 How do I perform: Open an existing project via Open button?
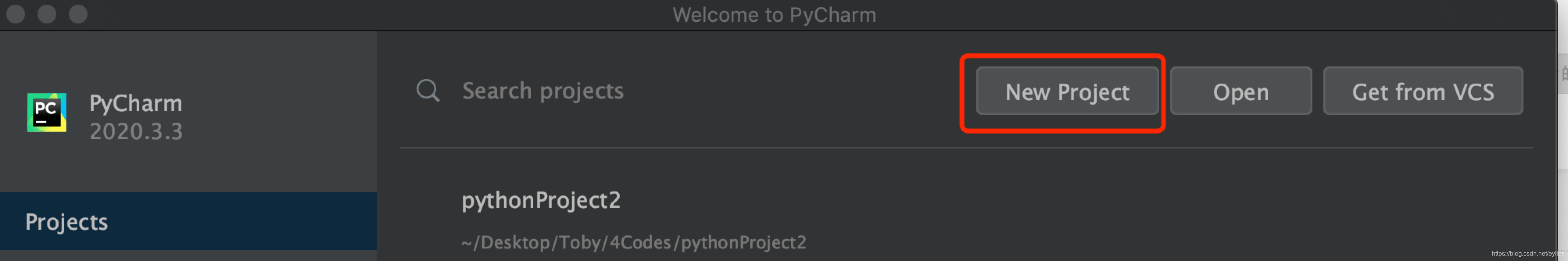[1240, 92]
